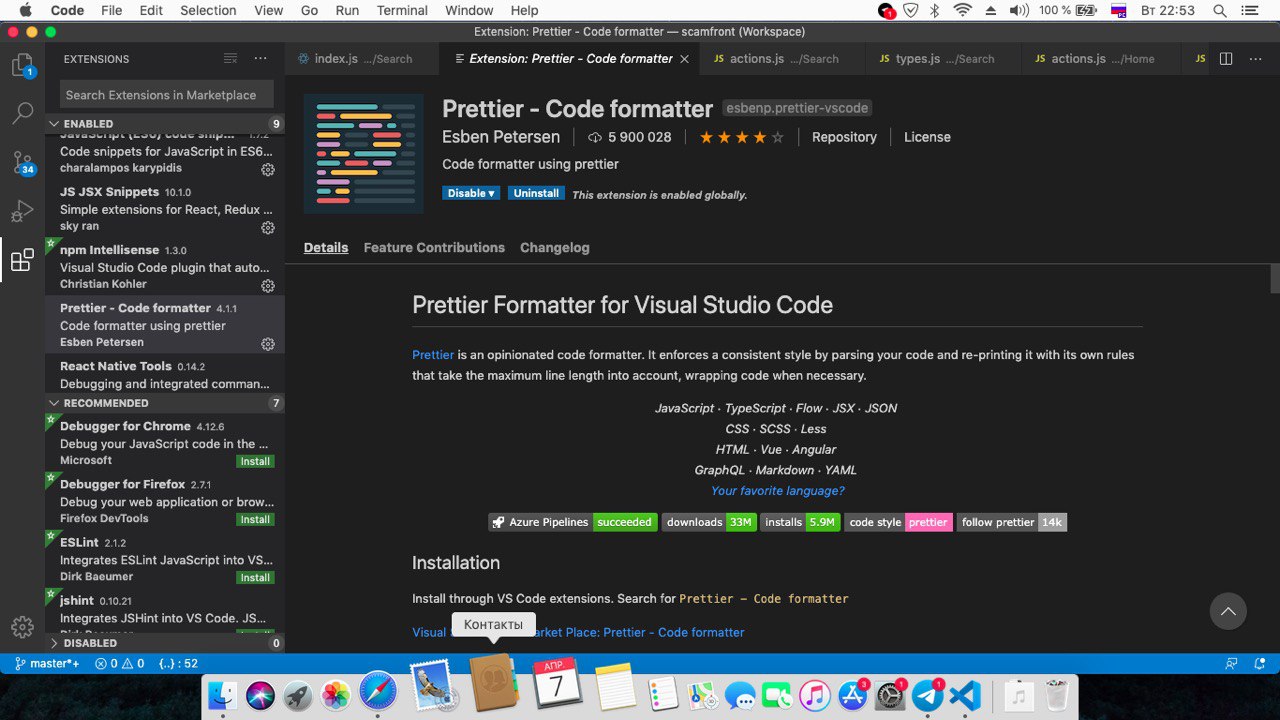Collapse the RECOMMENDED extensions section
Viewport: 1280px width, 720px height.
(165, 403)
